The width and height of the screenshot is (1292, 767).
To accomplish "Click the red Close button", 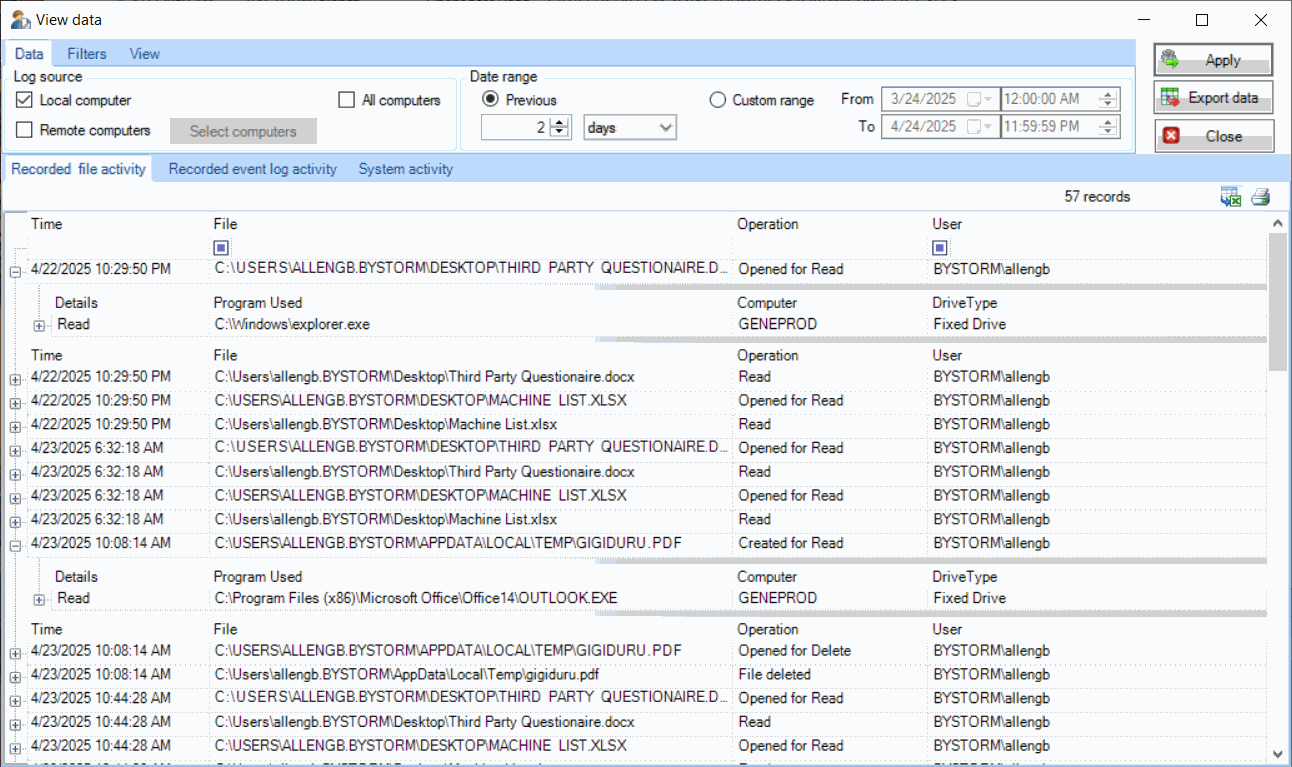I will coord(1213,136).
